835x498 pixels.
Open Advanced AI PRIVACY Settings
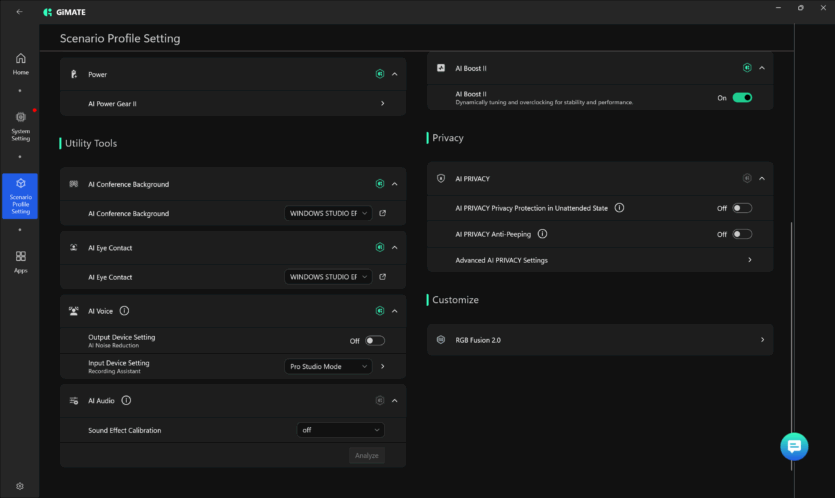600,260
